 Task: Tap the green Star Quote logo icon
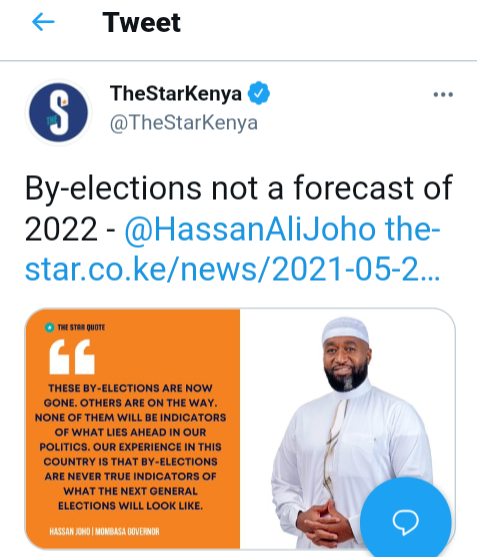click(50, 327)
